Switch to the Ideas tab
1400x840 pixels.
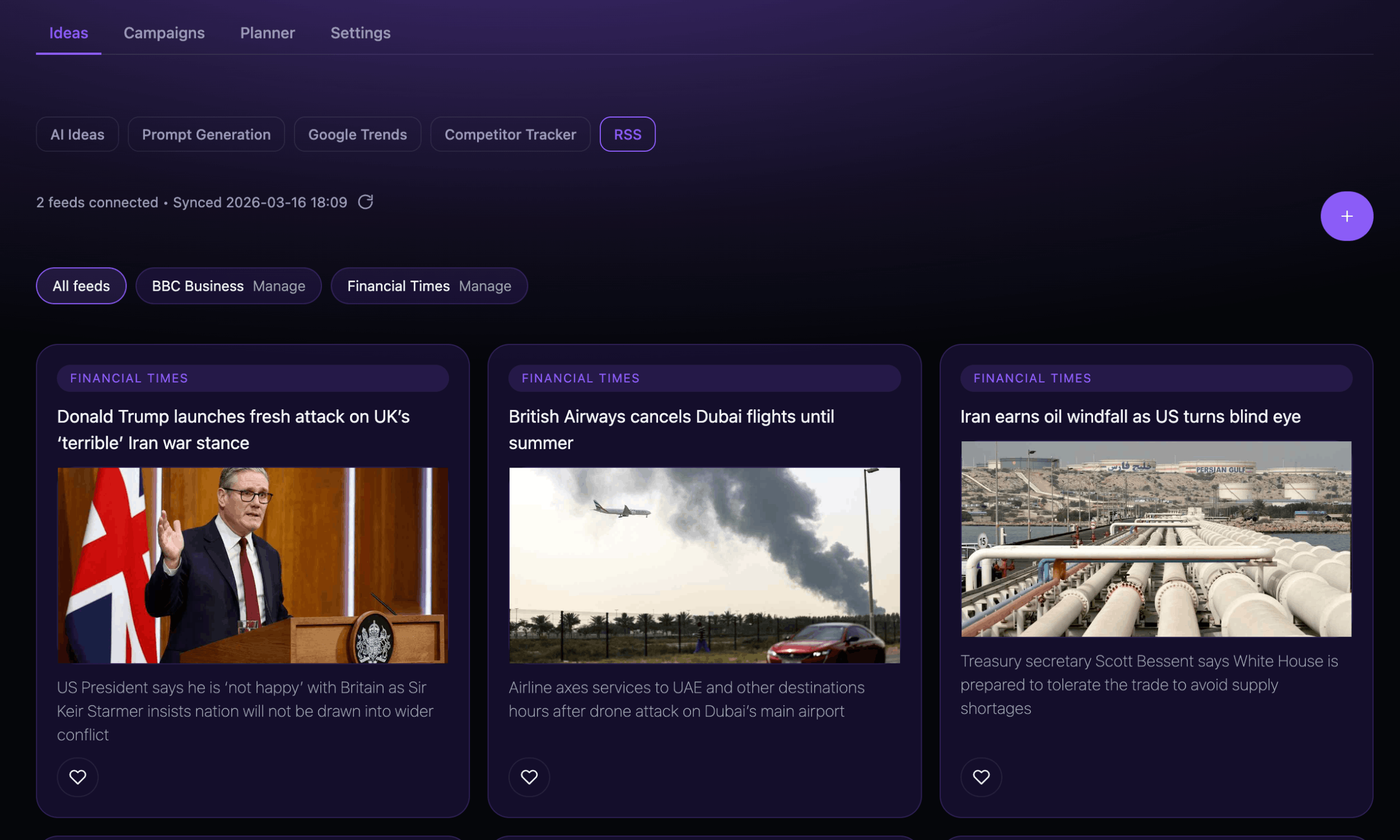(68, 33)
